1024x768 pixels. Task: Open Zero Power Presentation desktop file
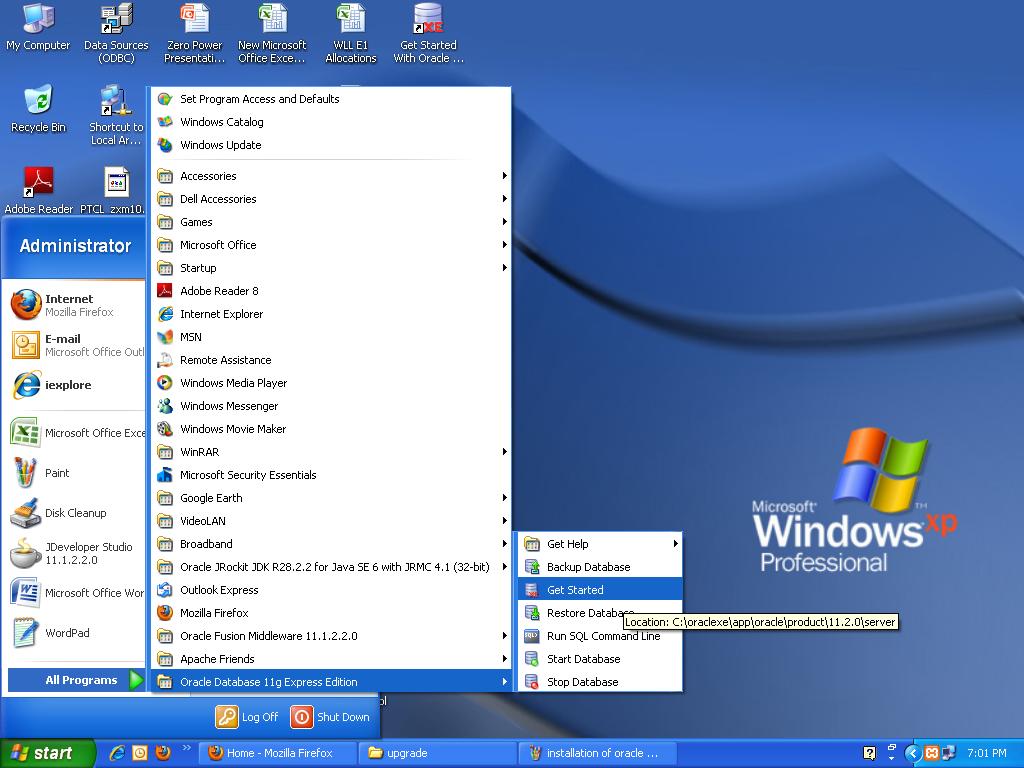pyautogui.click(x=195, y=33)
